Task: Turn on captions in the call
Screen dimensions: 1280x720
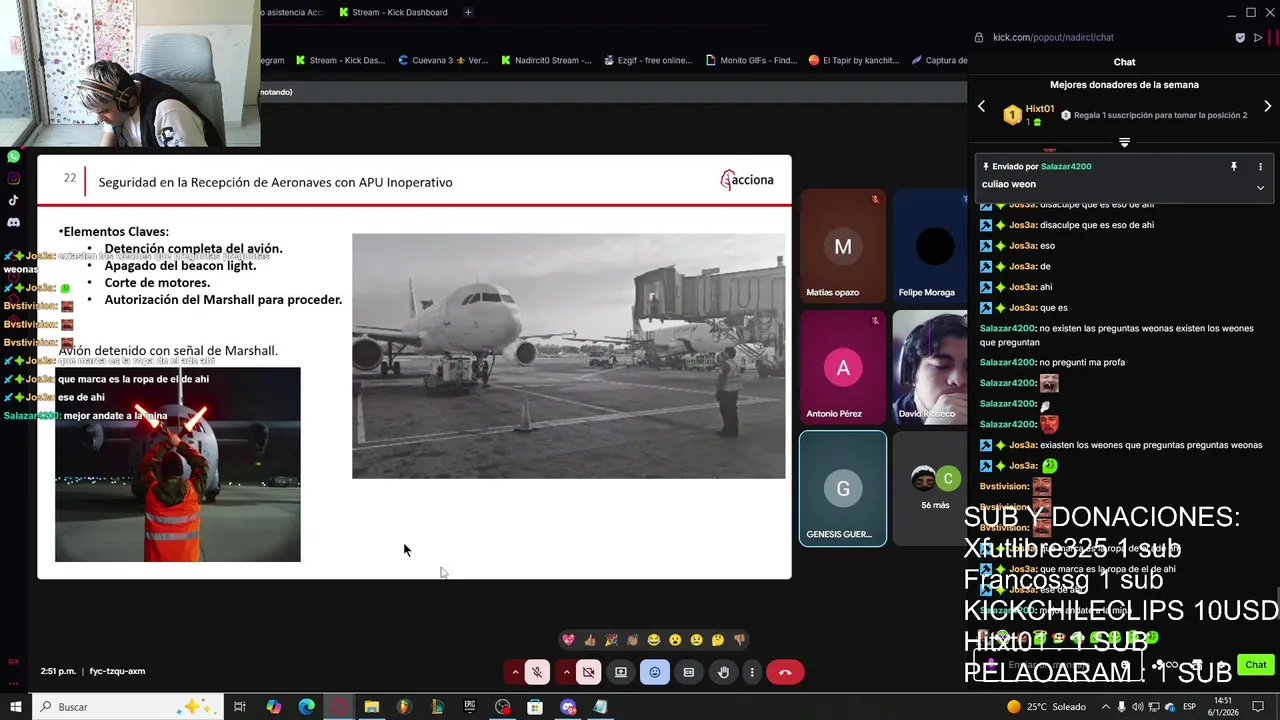Action: coord(689,672)
